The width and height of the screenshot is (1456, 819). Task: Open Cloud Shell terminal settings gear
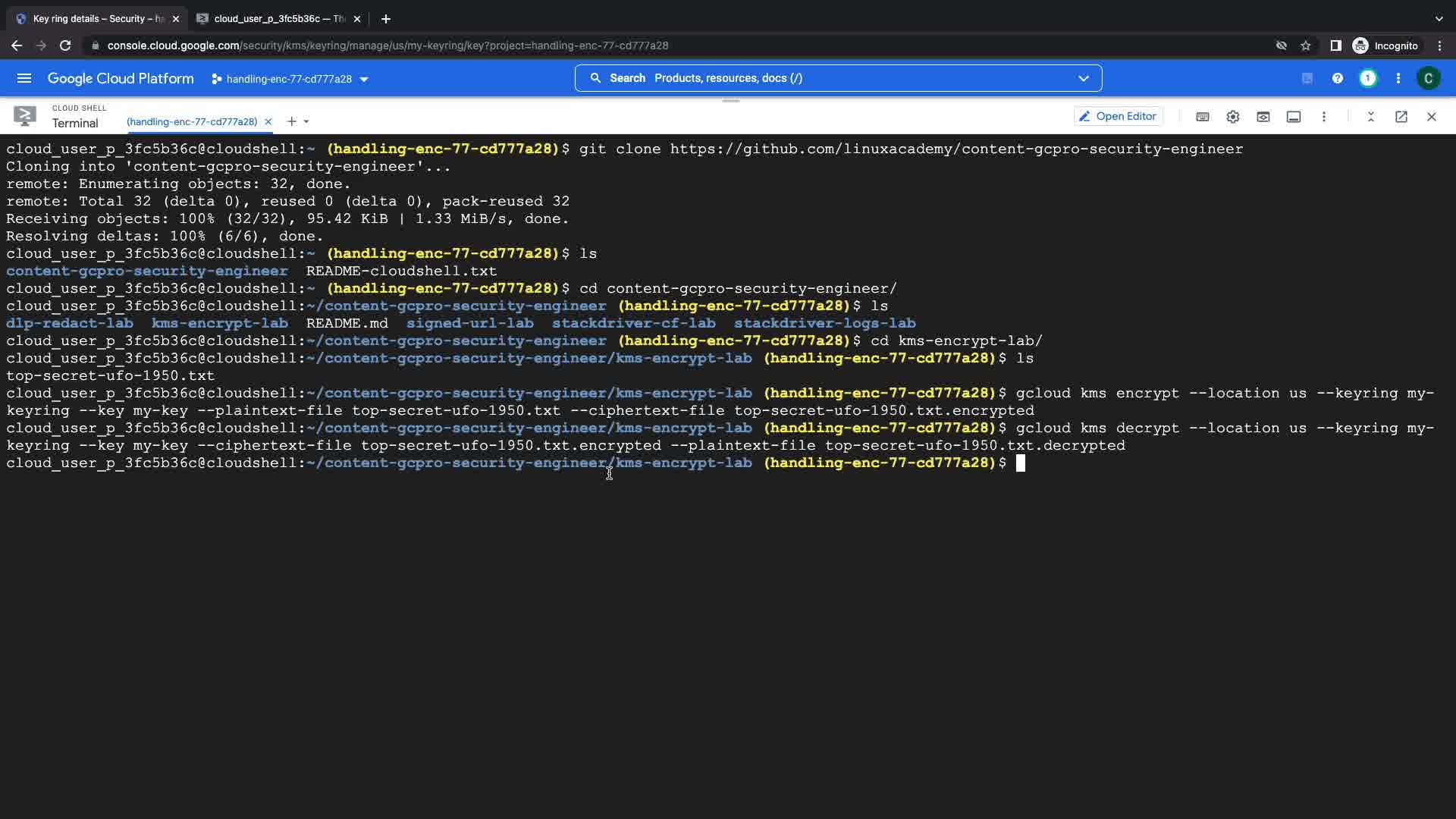tap(1232, 117)
